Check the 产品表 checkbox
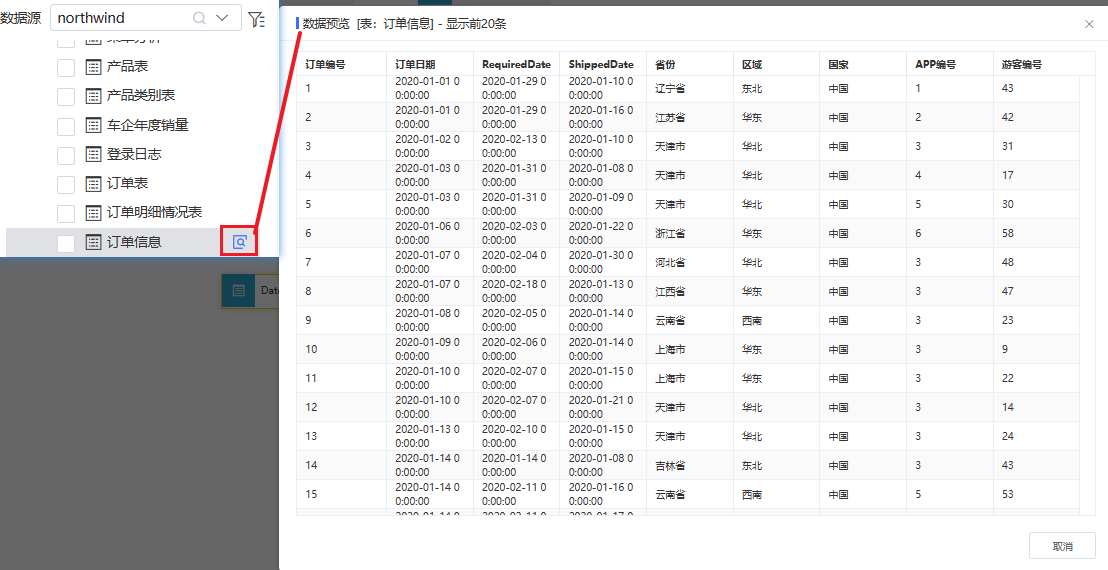Viewport: 1108px width, 570px height. click(x=66, y=67)
